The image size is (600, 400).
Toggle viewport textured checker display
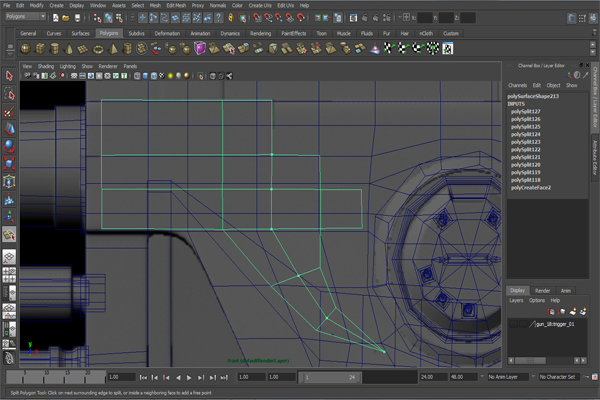pos(162,76)
